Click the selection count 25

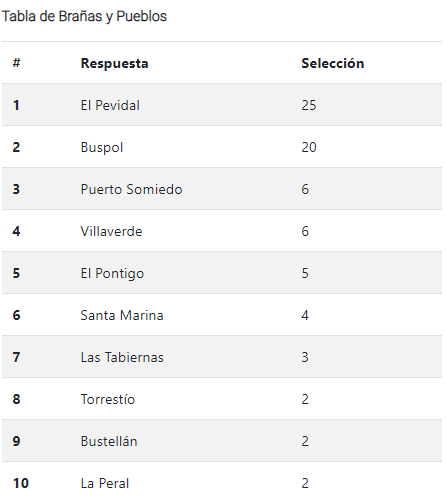309,105
